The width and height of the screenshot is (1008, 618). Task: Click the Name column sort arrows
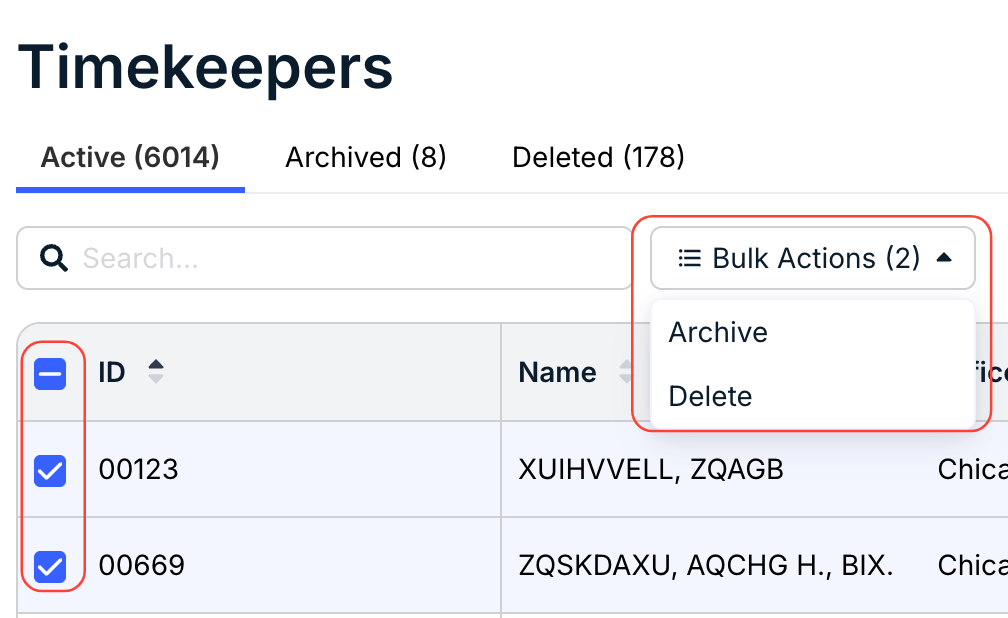(626, 372)
